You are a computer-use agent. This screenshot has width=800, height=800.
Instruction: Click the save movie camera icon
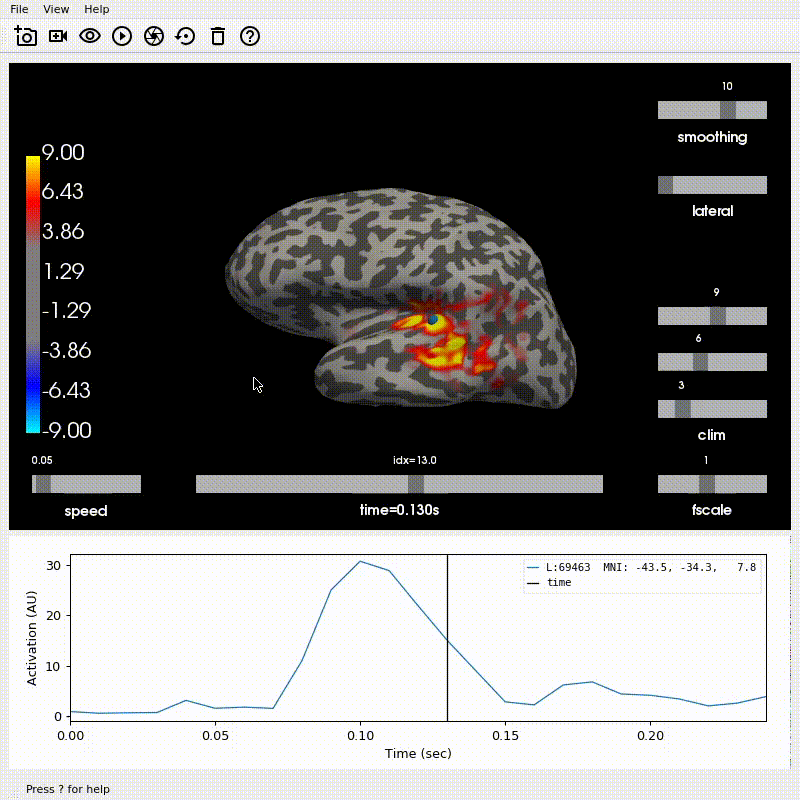58,36
